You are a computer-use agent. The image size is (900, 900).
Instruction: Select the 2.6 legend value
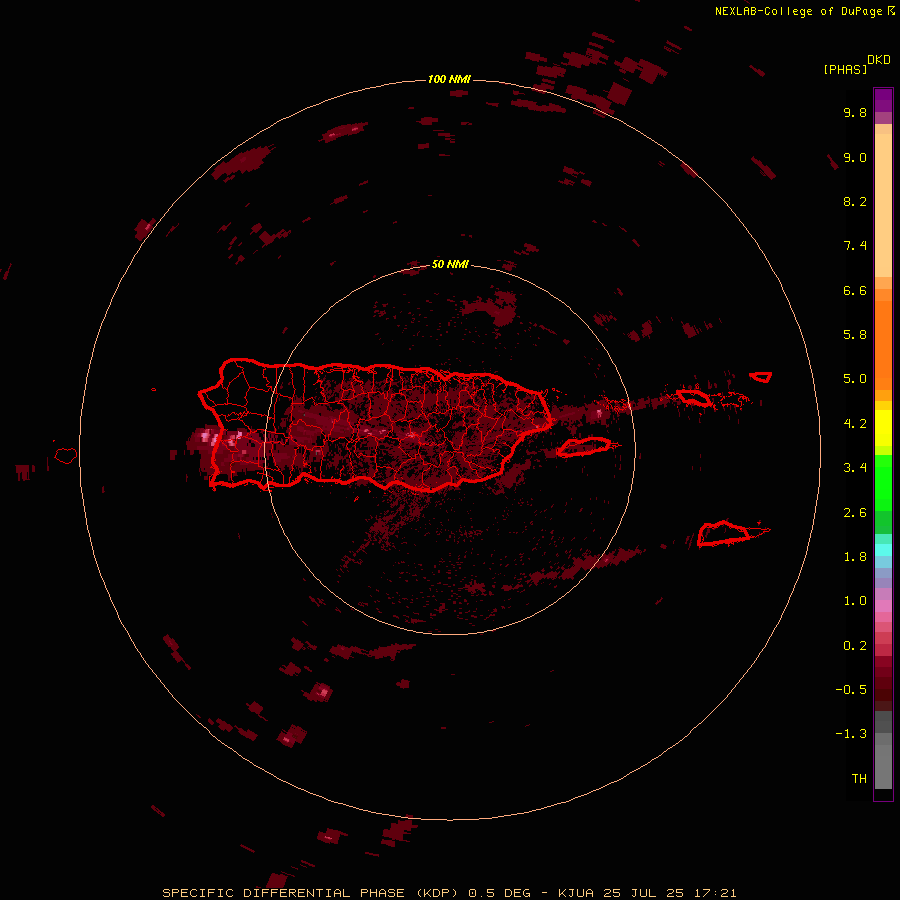point(855,512)
